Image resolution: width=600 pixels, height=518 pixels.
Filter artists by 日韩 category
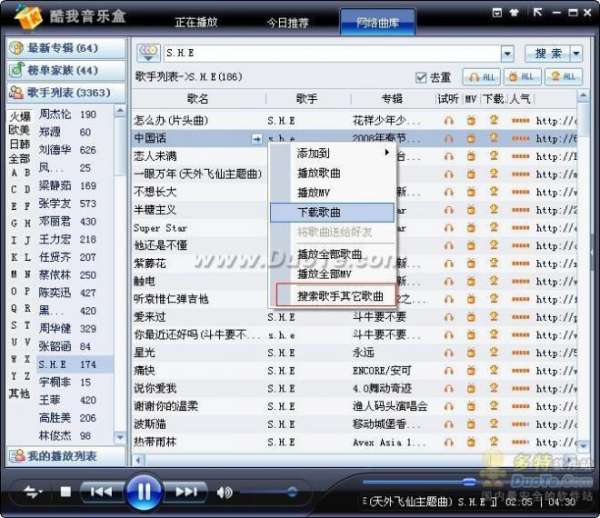[x=20, y=144]
